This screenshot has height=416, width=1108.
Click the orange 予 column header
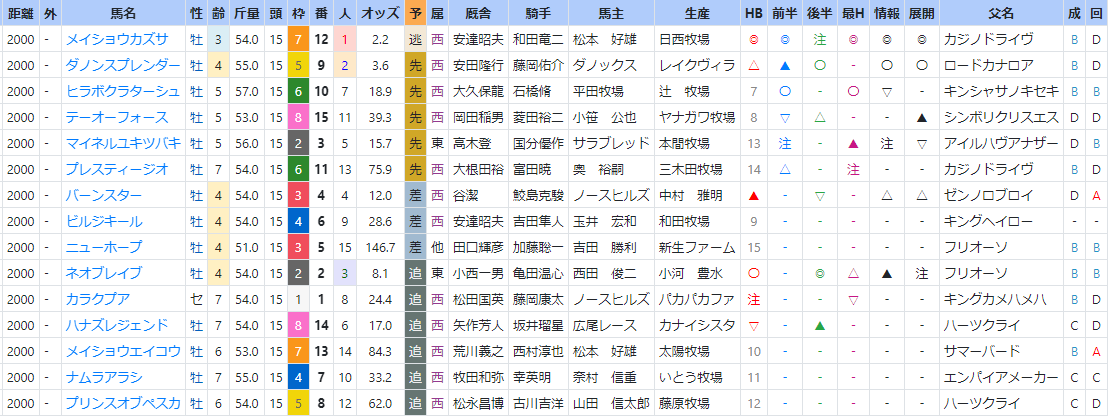tap(416, 13)
